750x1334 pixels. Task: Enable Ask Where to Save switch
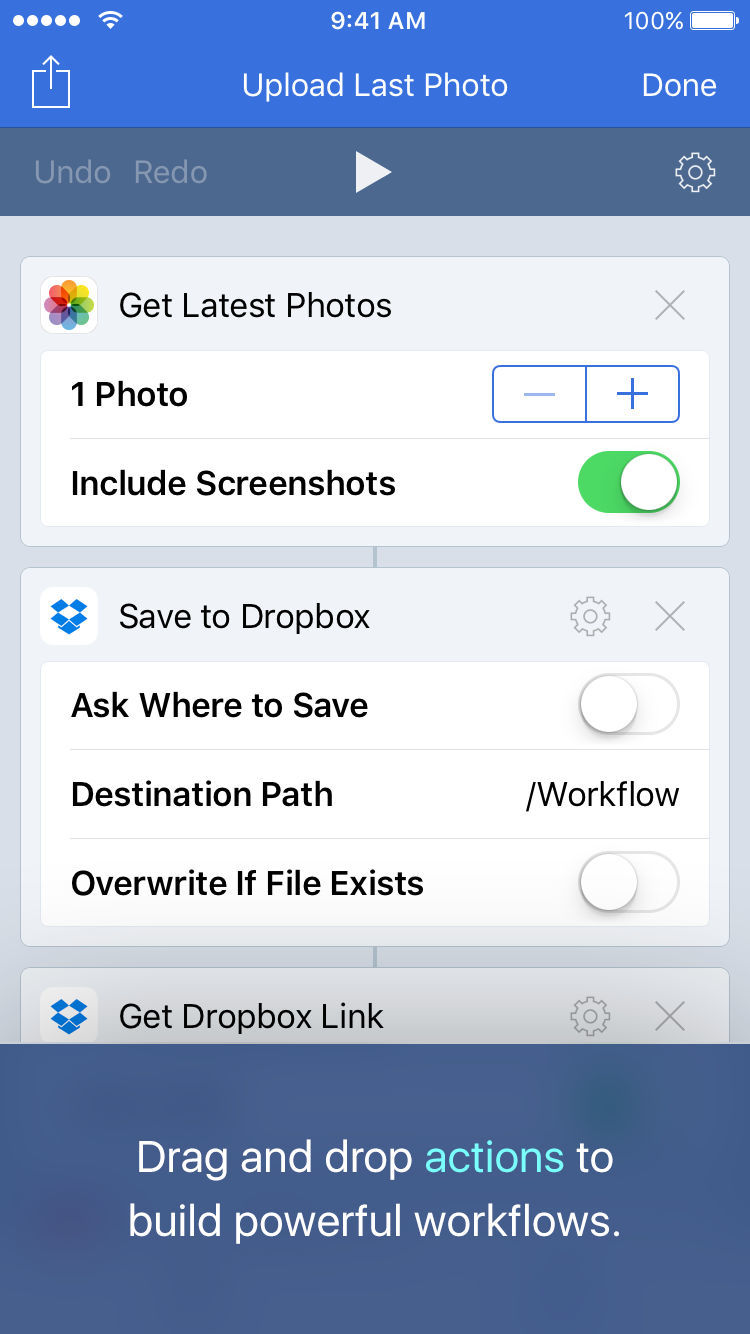(629, 705)
